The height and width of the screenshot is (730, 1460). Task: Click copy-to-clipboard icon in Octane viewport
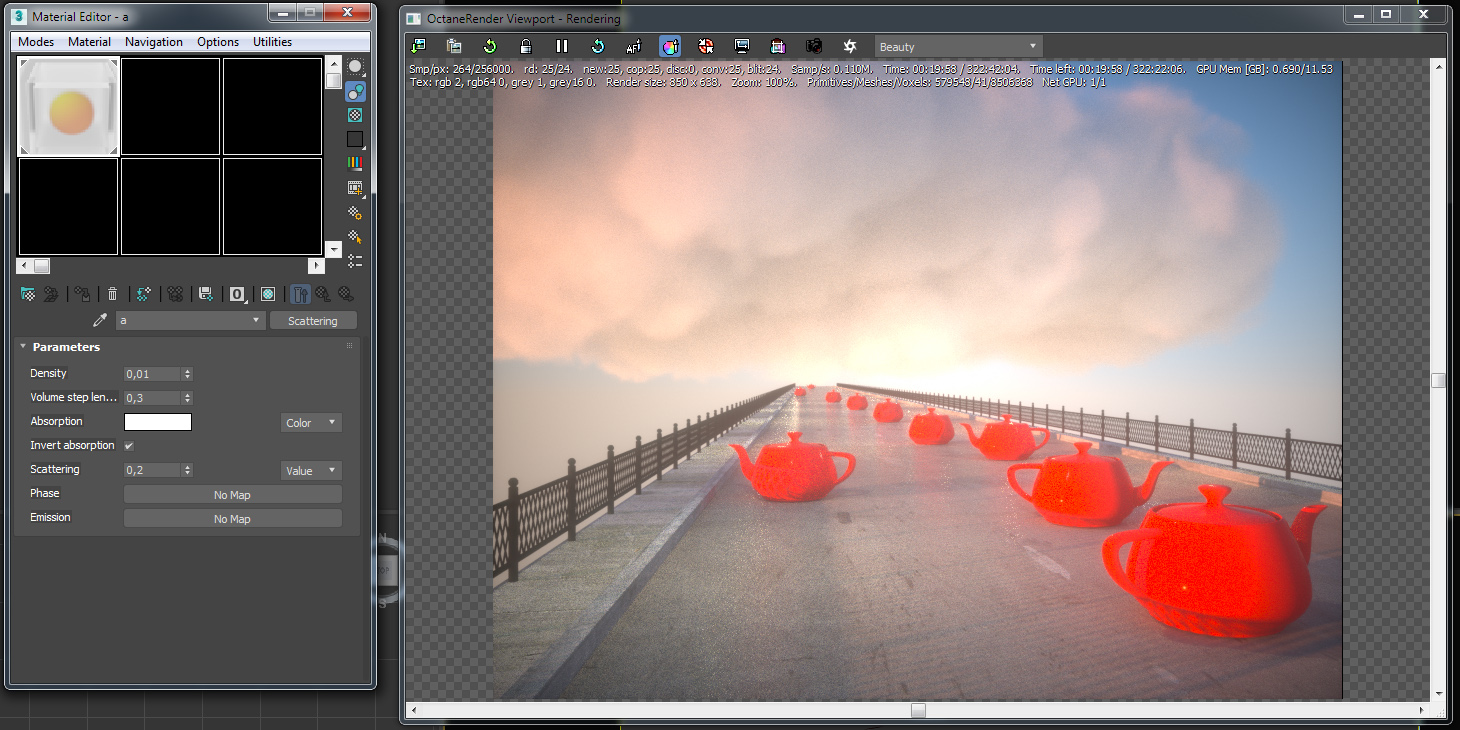click(454, 46)
